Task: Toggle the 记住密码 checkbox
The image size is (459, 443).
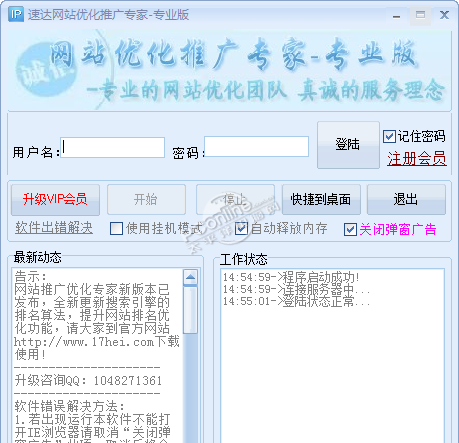Action: tap(389, 136)
